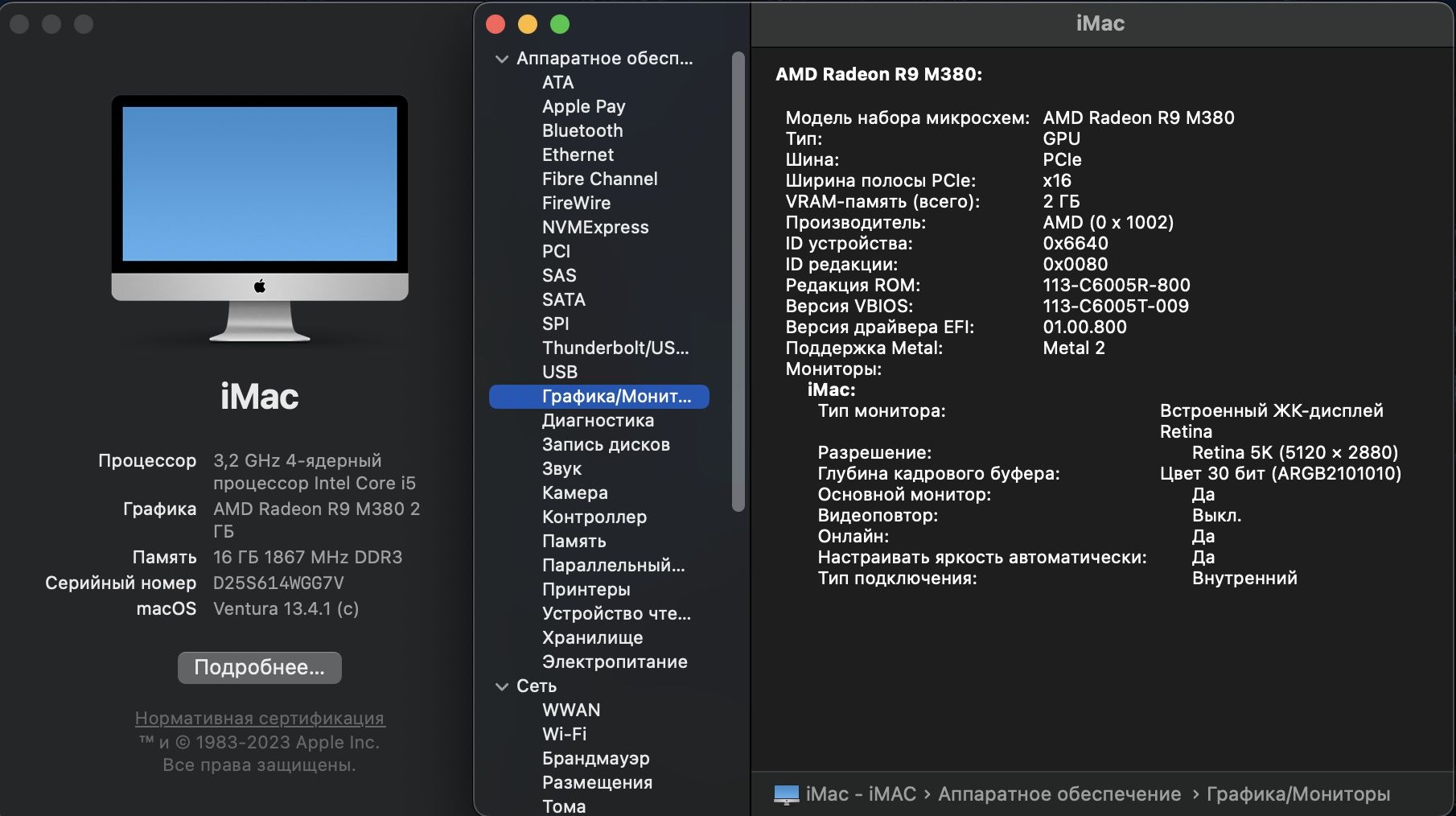Select the SPI entry
This screenshot has width=1456, height=816.
click(x=555, y=324)
